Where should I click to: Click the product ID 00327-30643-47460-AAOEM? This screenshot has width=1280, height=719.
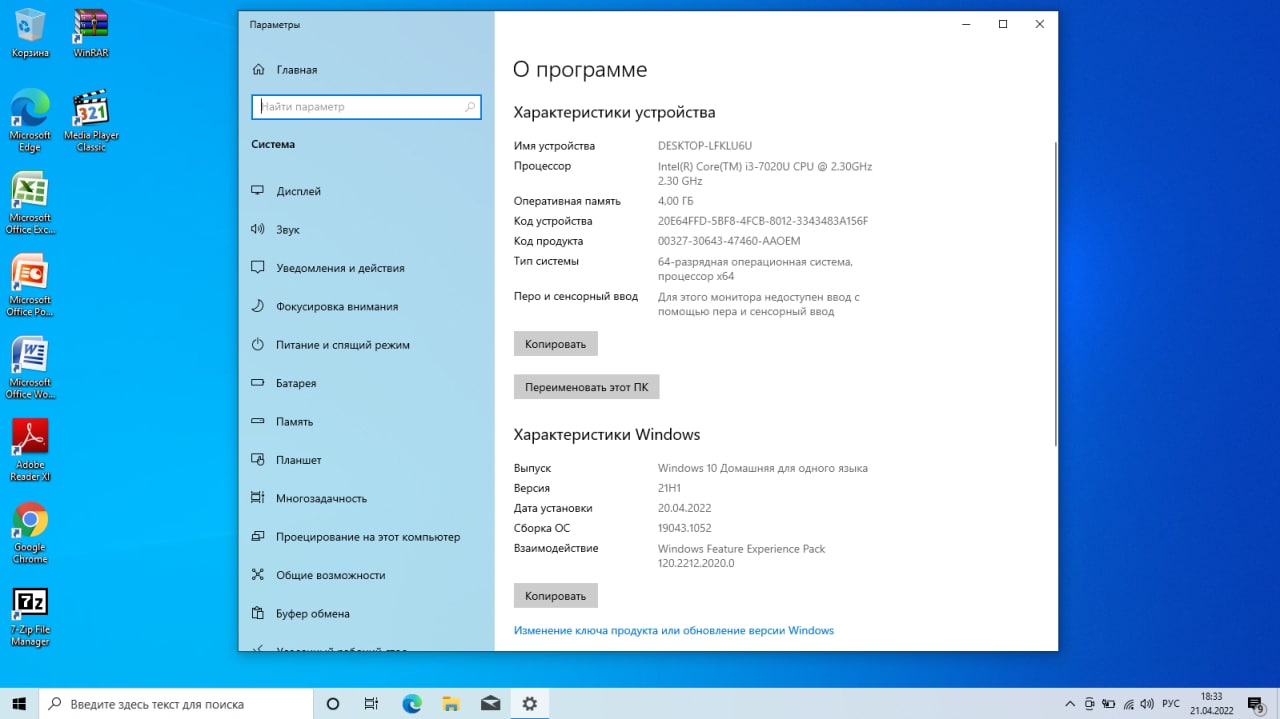pos(729,241)
